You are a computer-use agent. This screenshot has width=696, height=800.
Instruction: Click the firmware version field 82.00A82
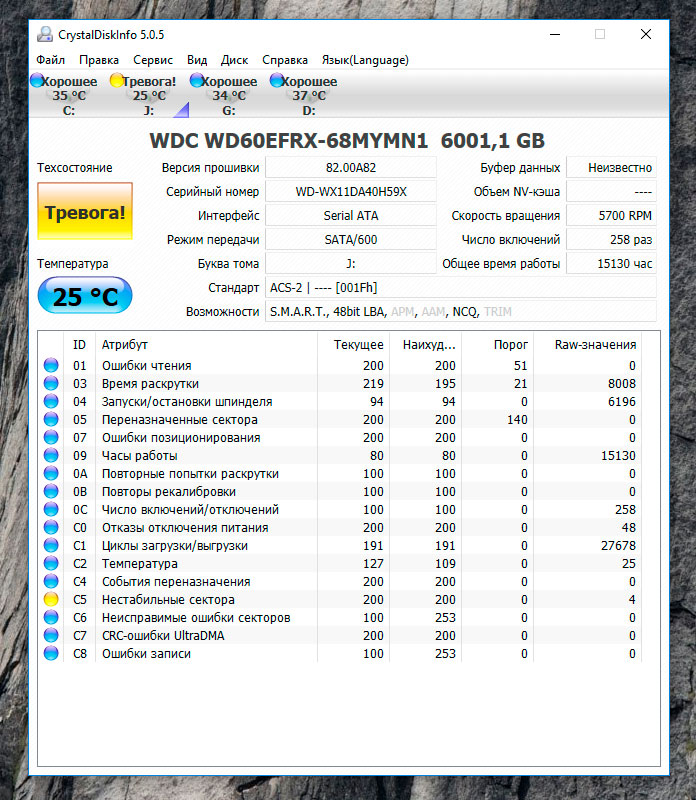click(351, 167)
